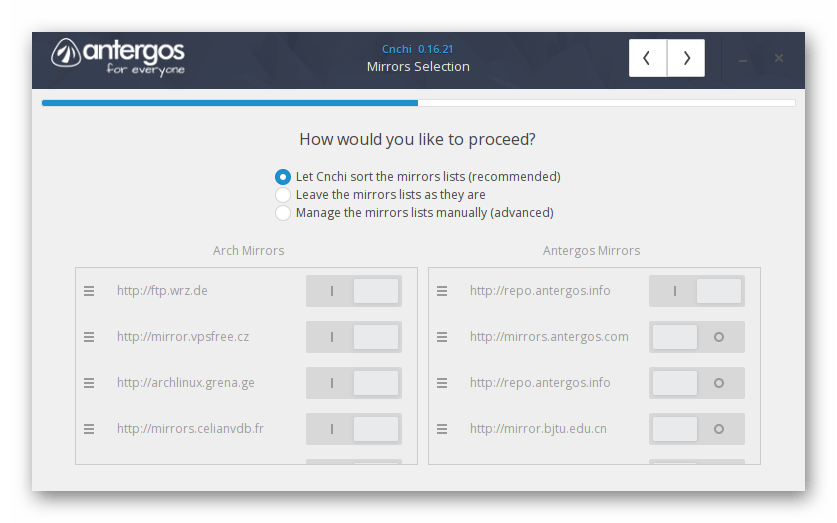
Task: Close the Cnchi installer window
Action: coord(779,58)
